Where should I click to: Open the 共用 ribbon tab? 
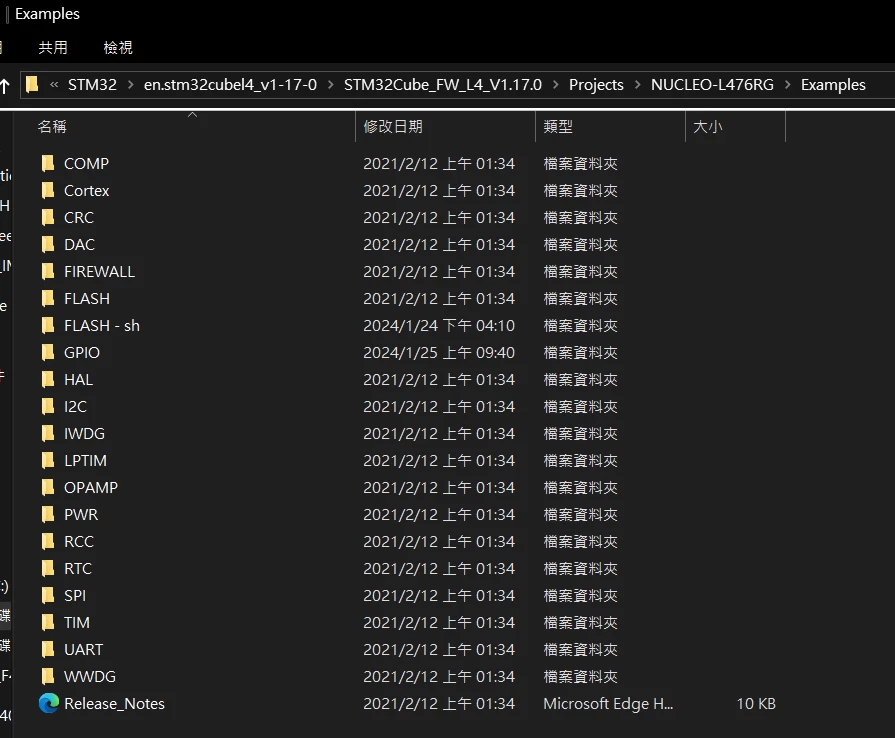tap(53, 47)
